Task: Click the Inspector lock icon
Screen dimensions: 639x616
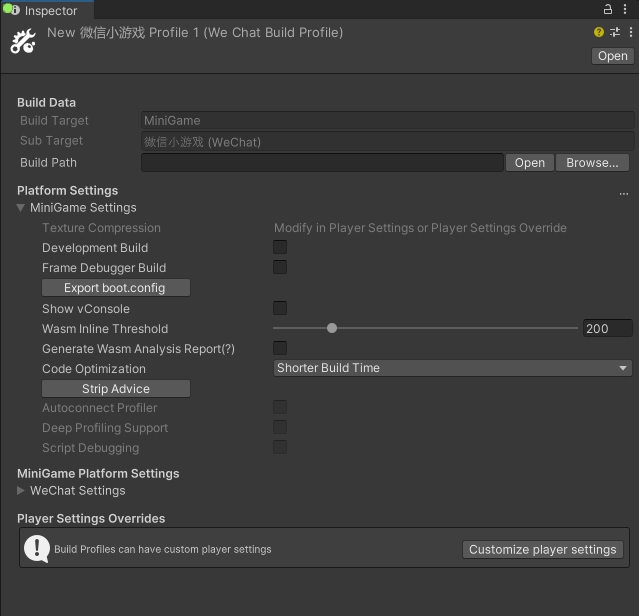Action: [609, 9]
